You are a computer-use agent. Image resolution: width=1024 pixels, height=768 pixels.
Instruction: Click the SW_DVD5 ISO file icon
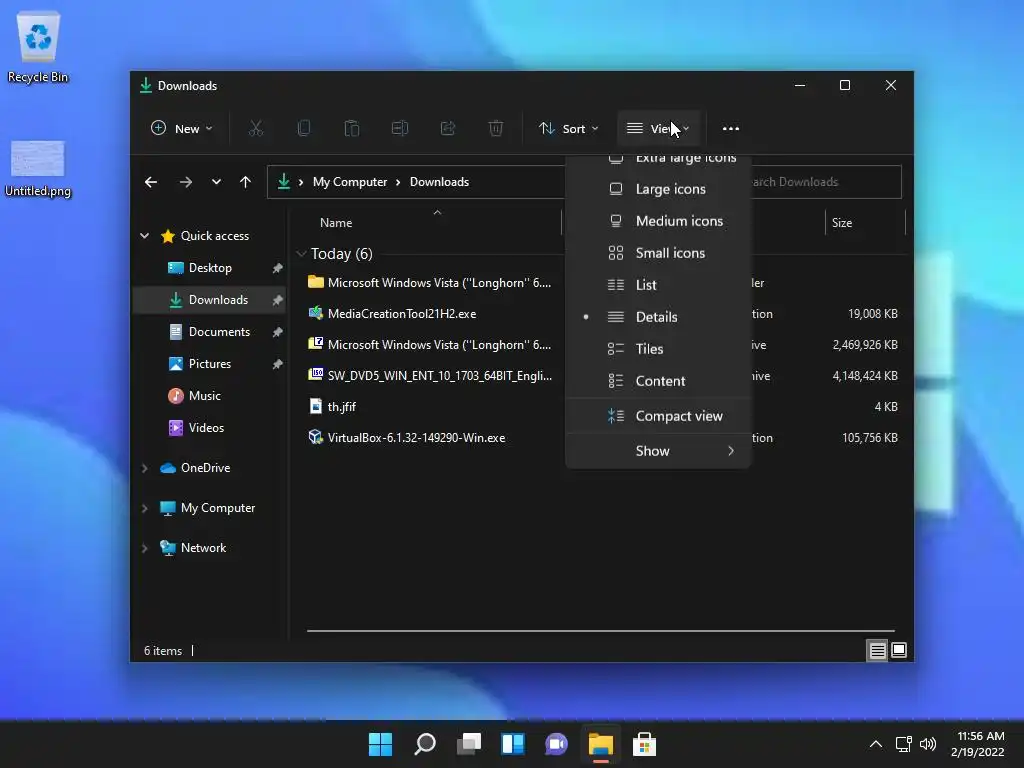tap(315, 375)
